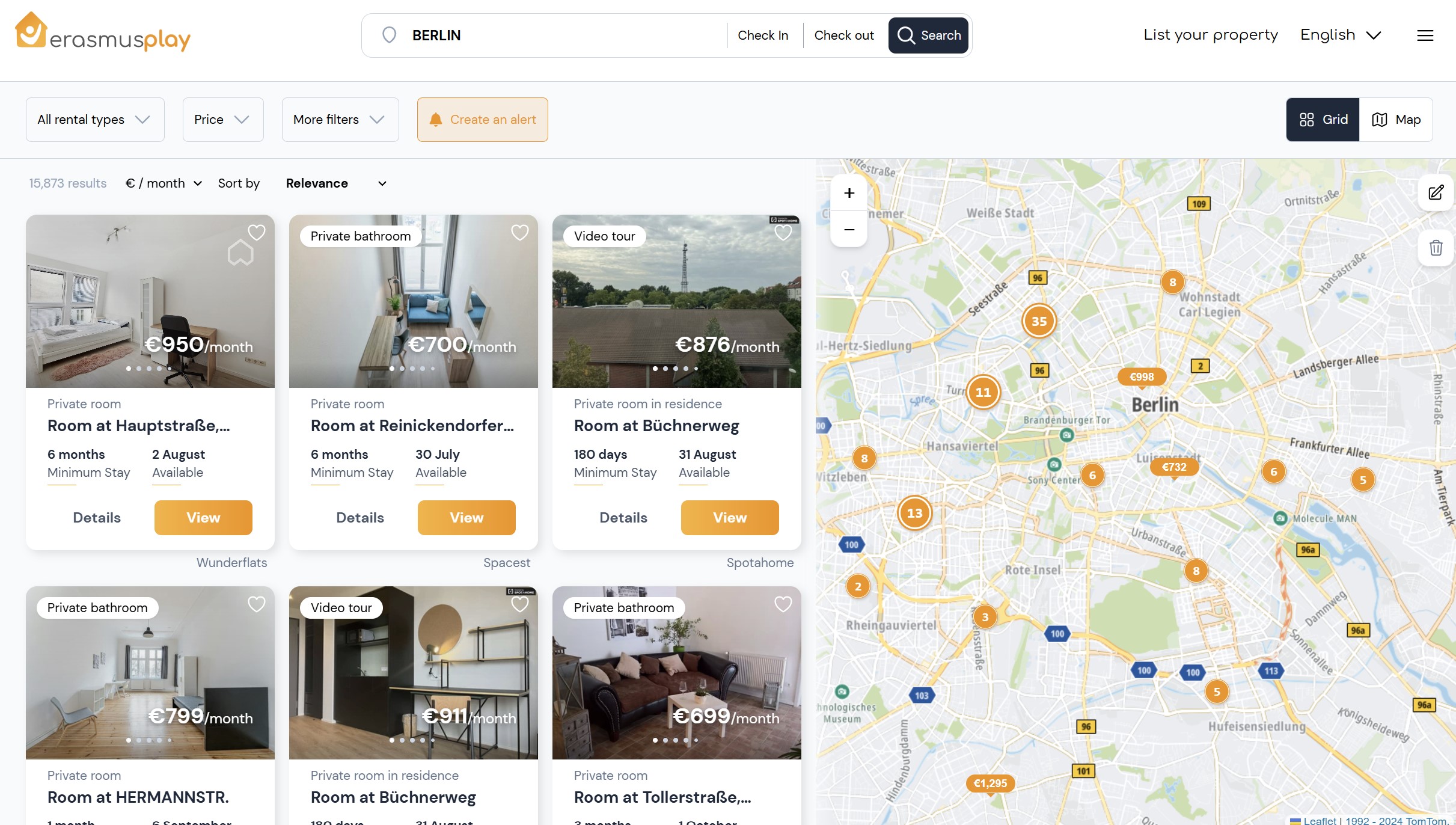The width and height of the screenshot is (1456, 825).
Task: Favorite the Hauptstraße room with heart
Action: pos(257,233)
